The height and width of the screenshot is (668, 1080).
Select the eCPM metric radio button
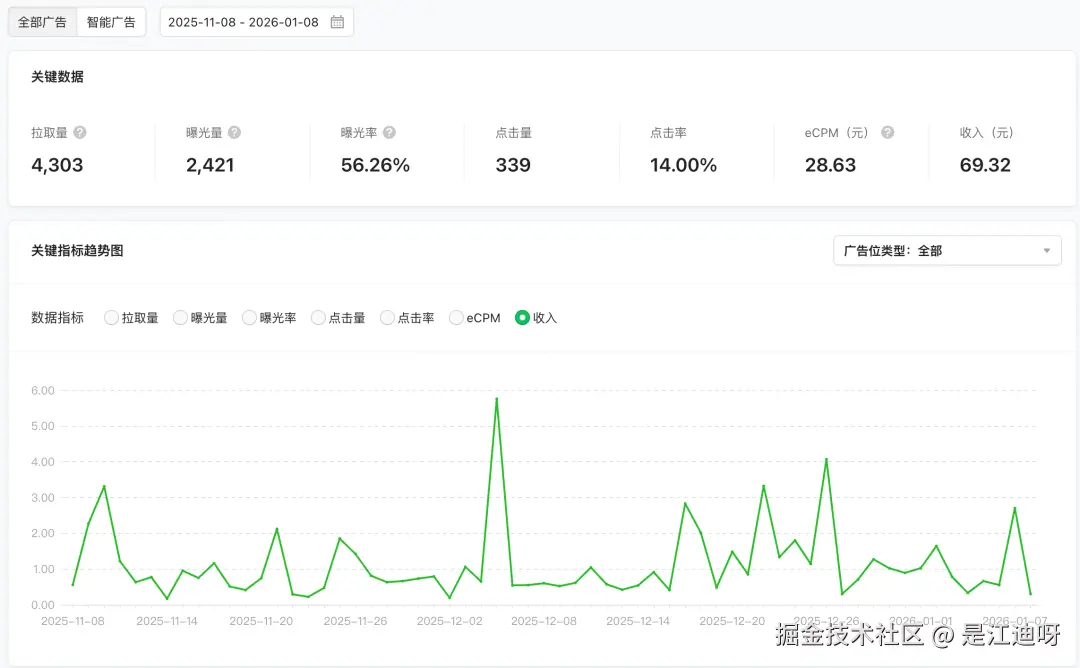click(x=456, y=317)
